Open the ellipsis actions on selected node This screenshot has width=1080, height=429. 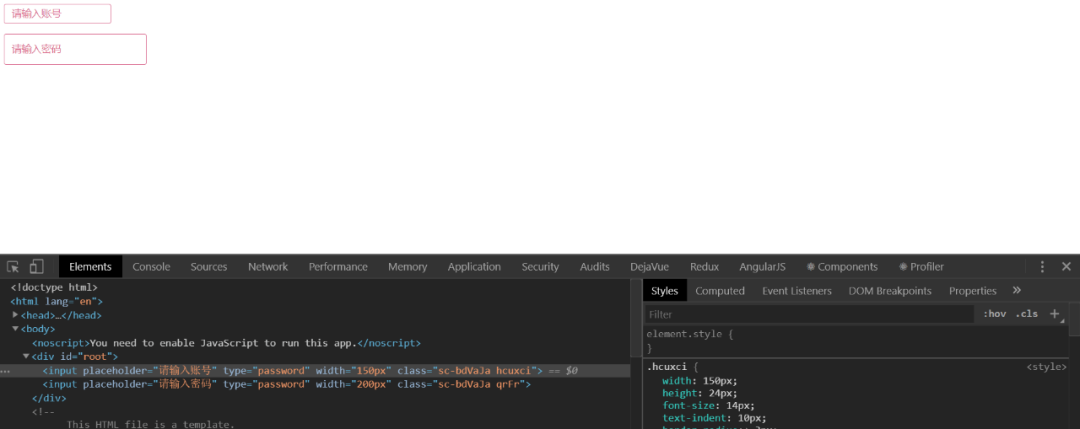(6, 371)
